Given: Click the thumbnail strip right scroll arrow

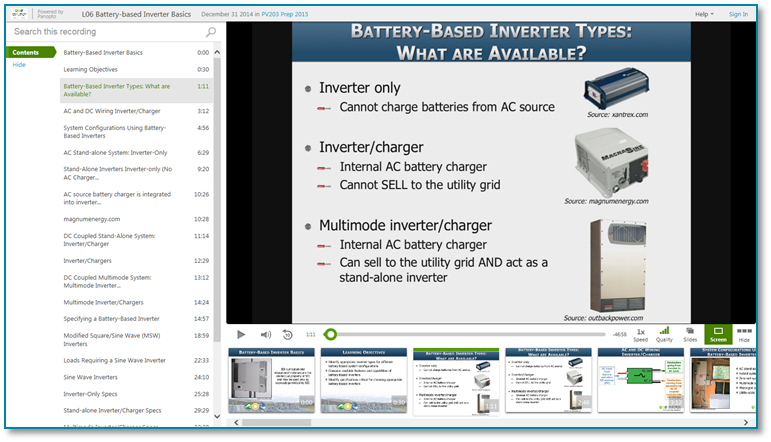Looking at the screenshot, I should [746, 422].
